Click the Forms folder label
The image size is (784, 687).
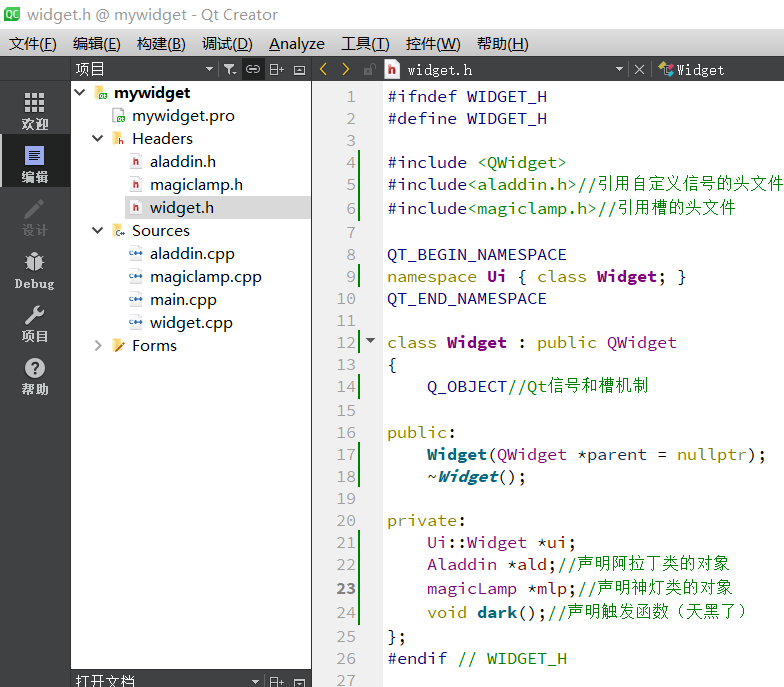tap(154, 346)
